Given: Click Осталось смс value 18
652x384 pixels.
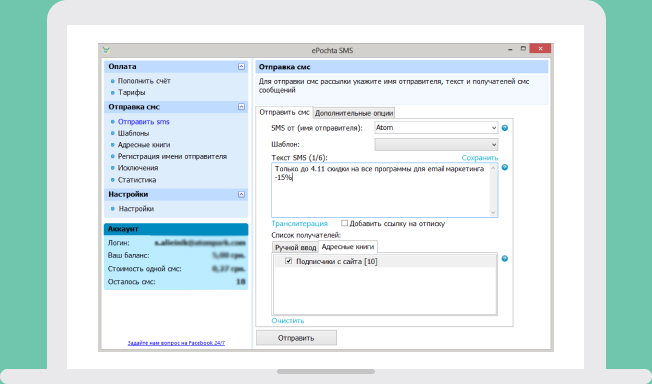Looking at the screenshot, I should click(x=240, y=282).
